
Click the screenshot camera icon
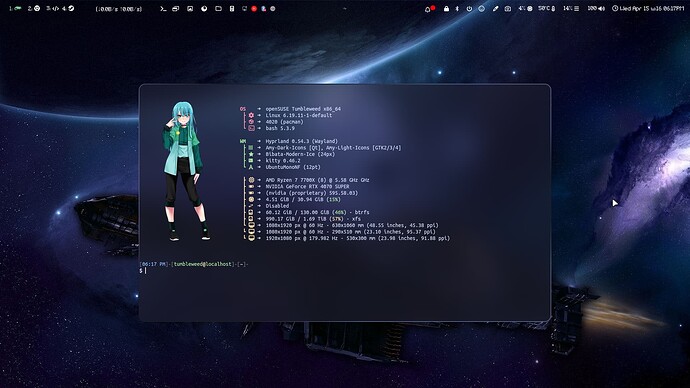pyautogui.click(x=508, y=8)
